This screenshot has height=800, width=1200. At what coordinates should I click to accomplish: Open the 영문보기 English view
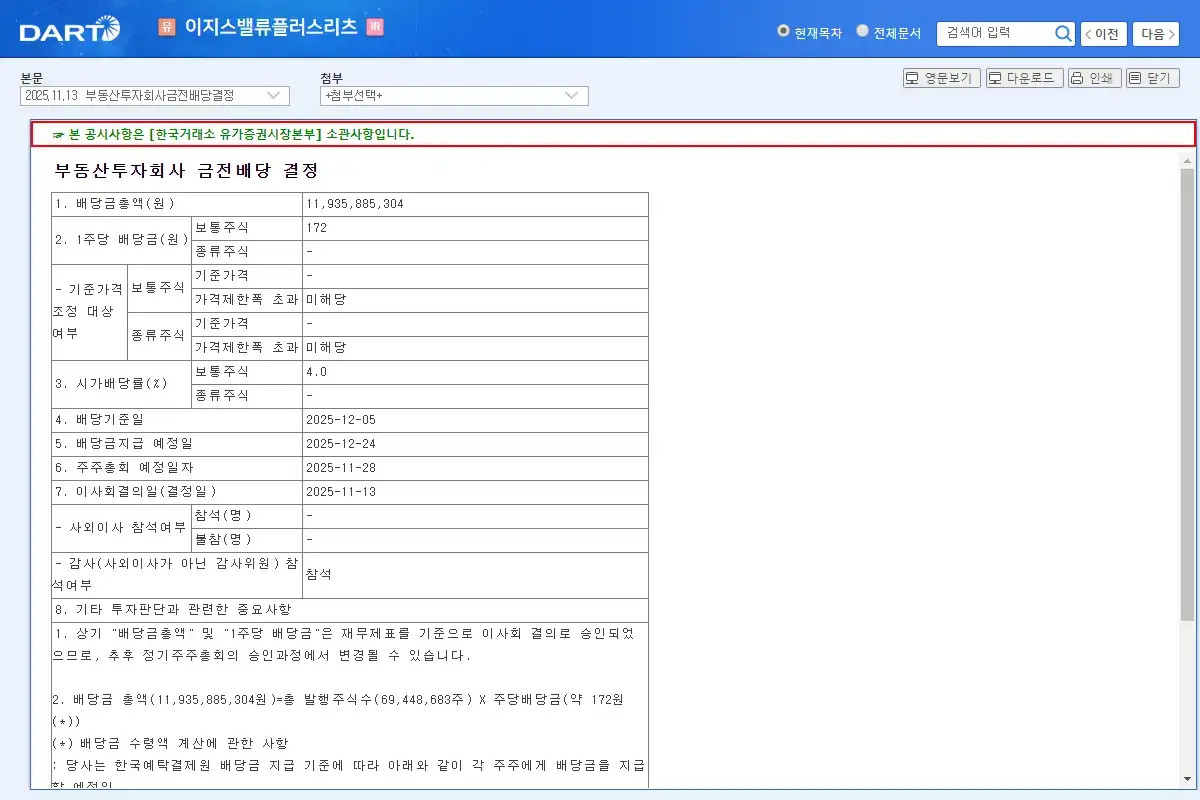(941, 78)
